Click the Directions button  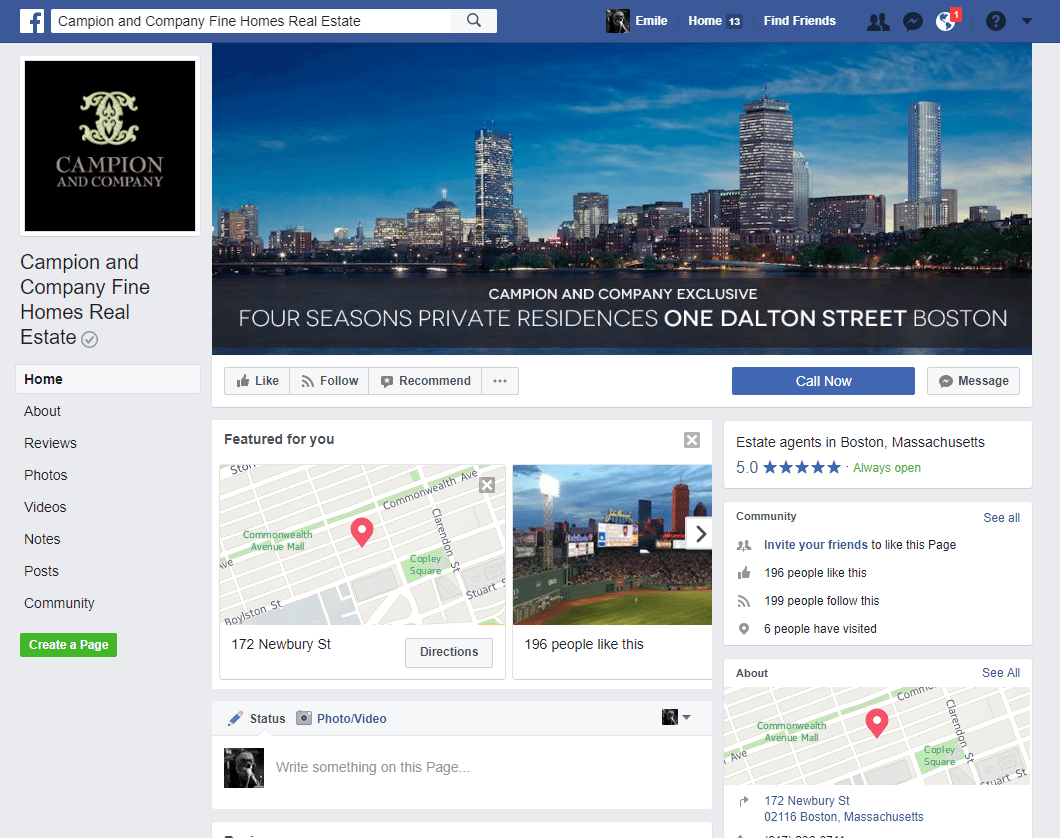[x=449, y=652]
